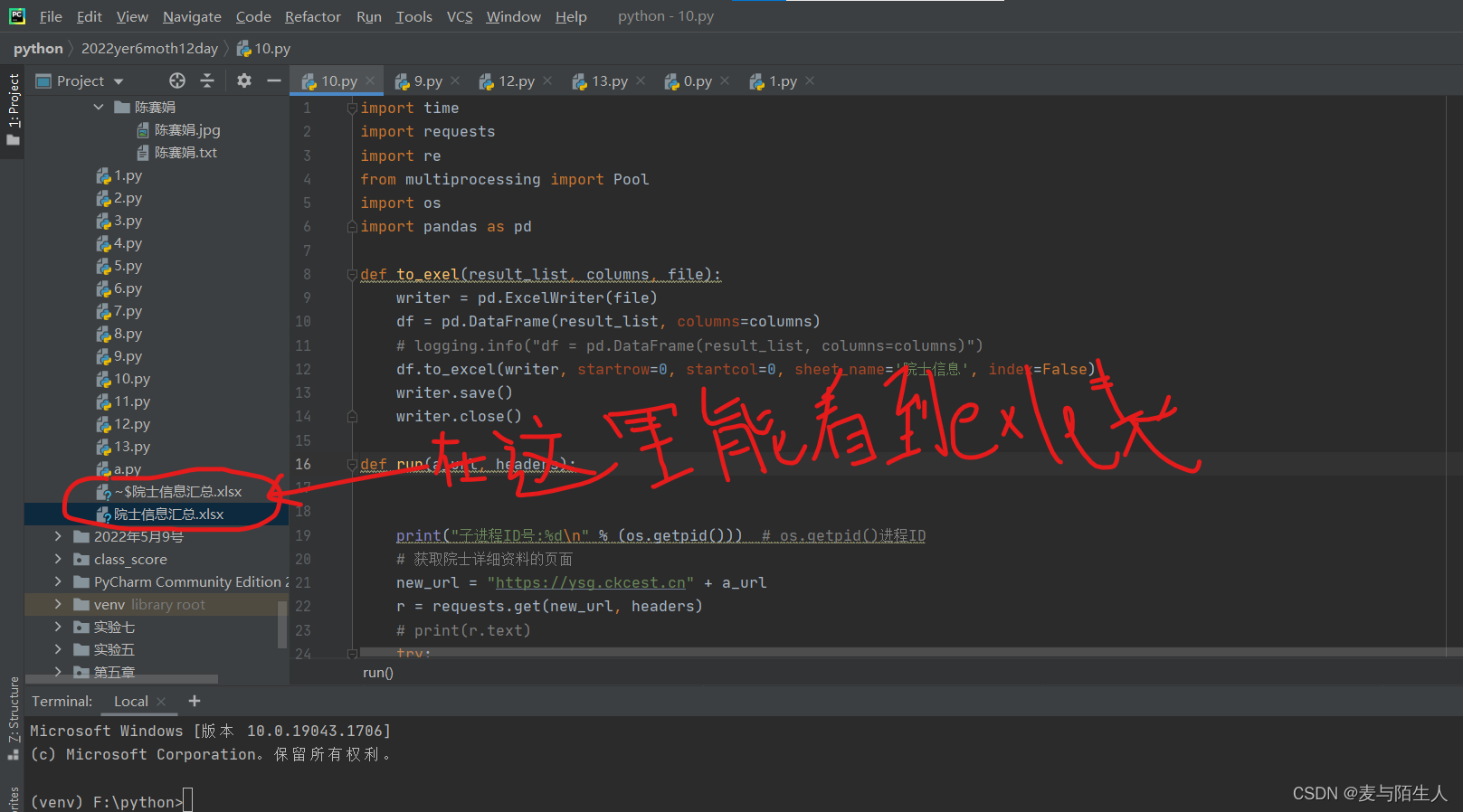1463x812 pixels.
Task: Close the Local terminal tab
Action: 161,702
